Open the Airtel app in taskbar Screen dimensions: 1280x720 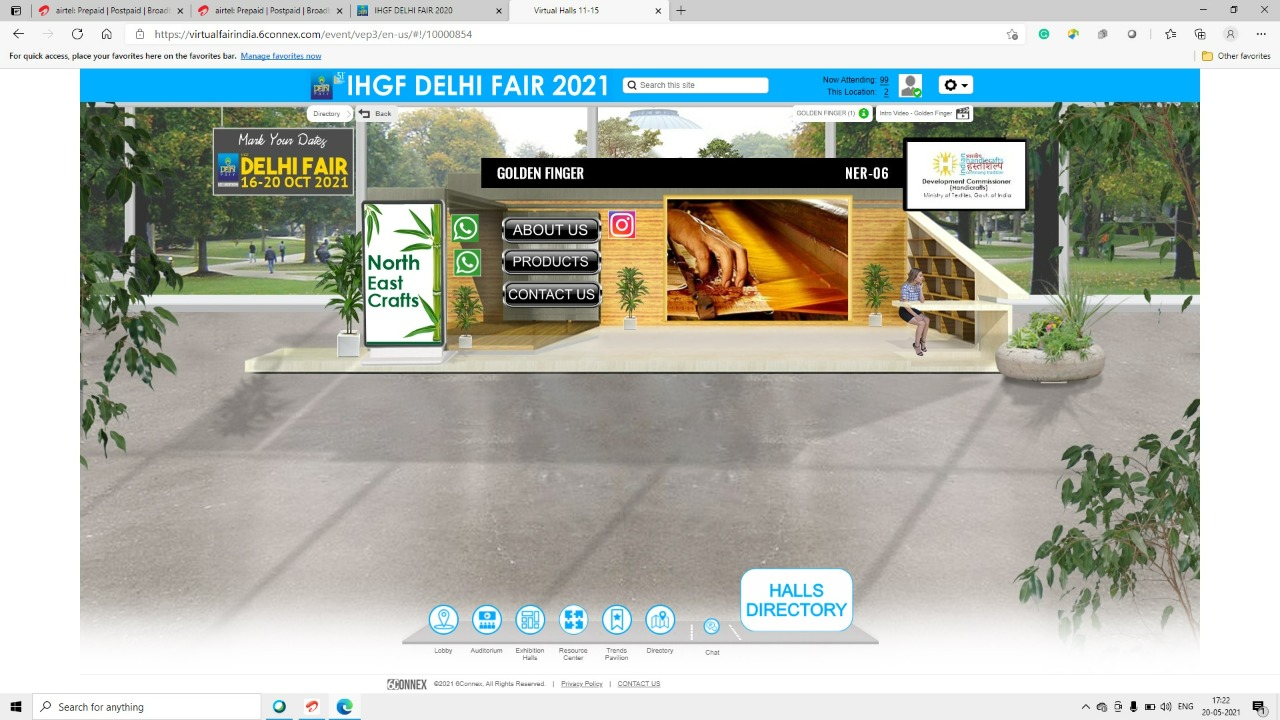[312, 707]
